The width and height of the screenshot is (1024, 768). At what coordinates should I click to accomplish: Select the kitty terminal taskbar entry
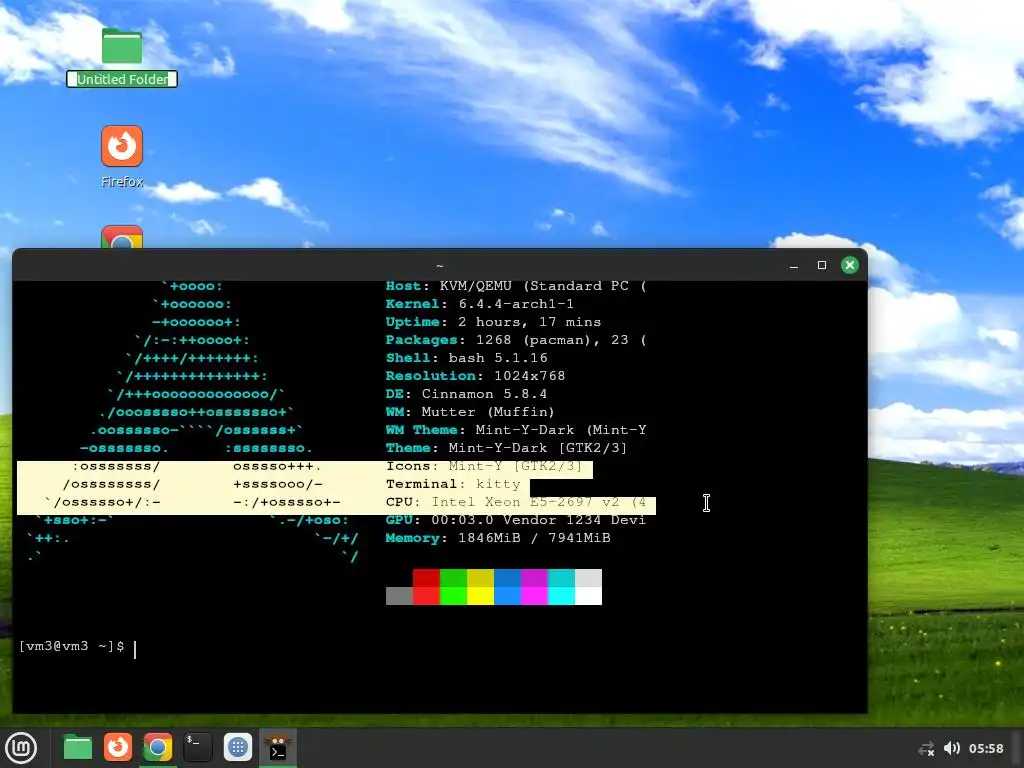(x=278, y=748)
